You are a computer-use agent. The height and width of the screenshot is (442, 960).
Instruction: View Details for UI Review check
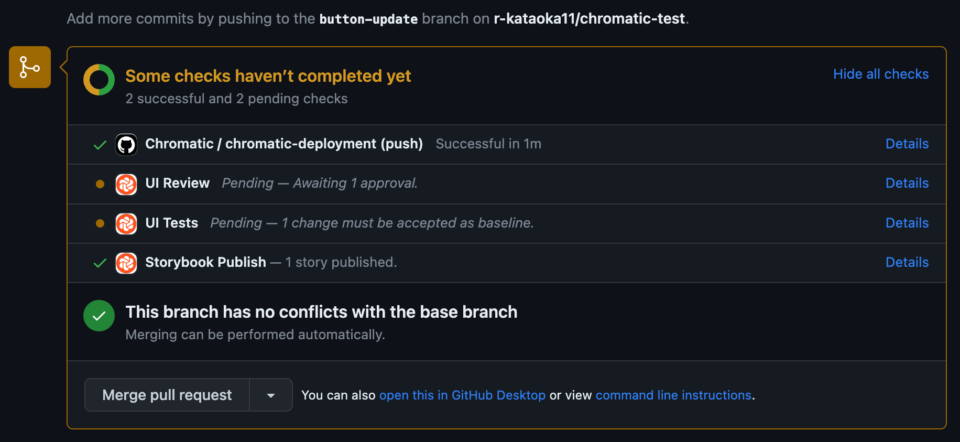pos(907,183)
